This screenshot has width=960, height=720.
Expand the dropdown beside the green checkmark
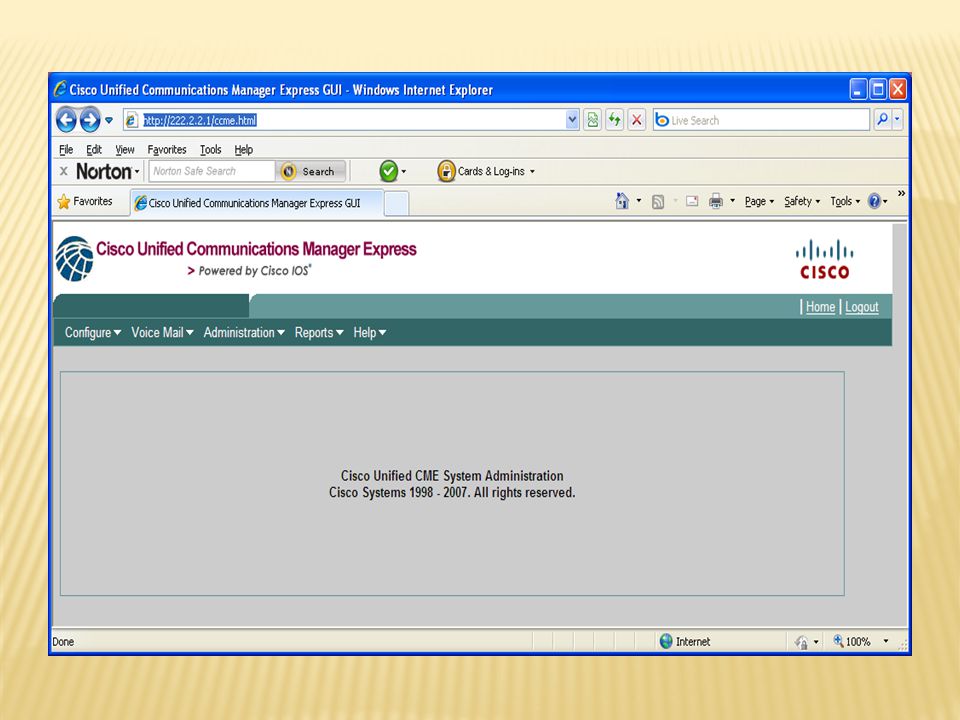(403, 172)
